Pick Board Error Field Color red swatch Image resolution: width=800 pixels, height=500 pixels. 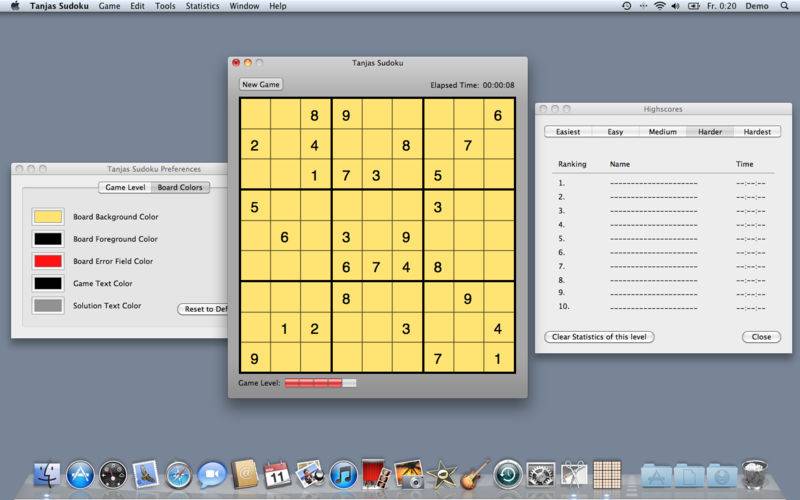[48, 261]
